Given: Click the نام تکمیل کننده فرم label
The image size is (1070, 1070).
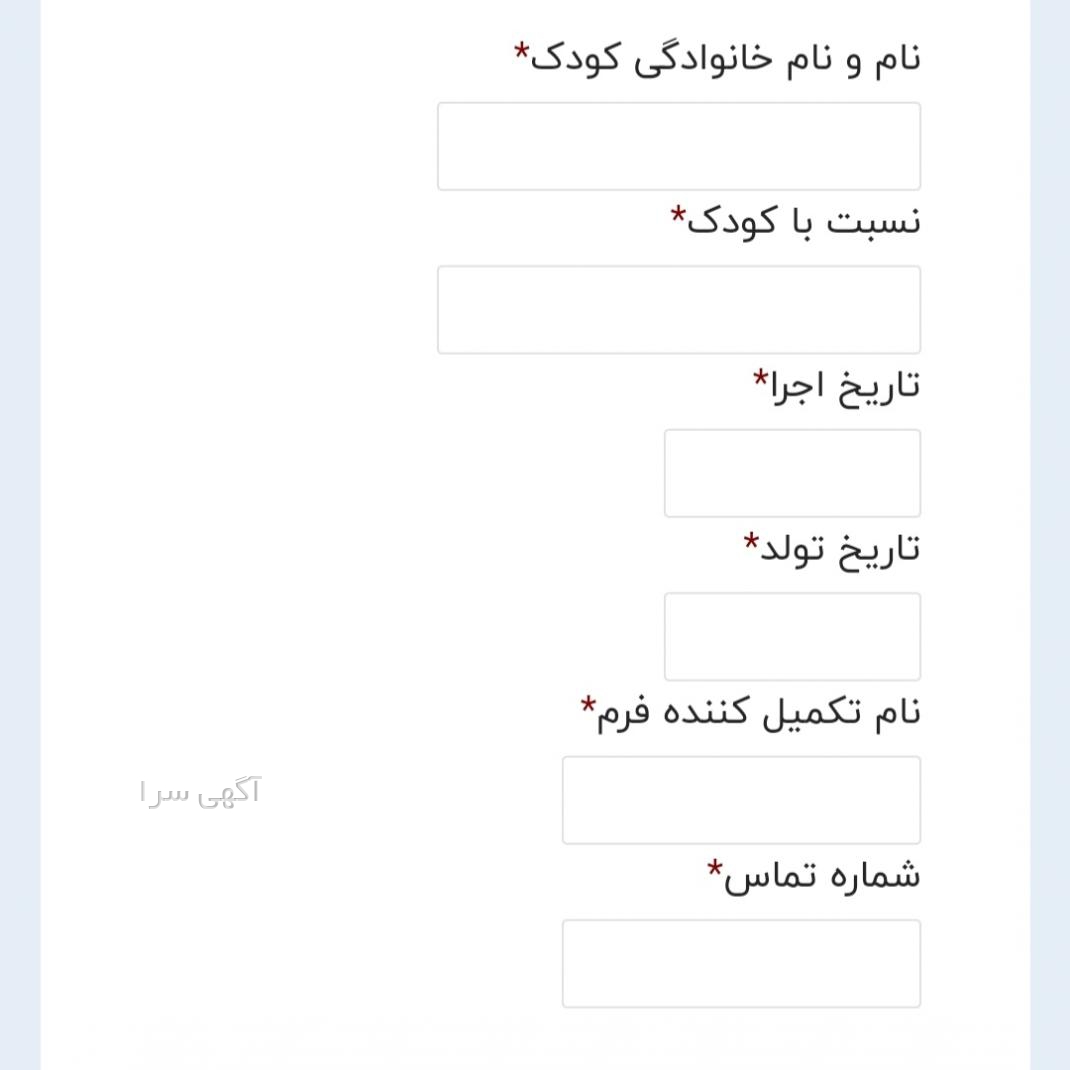Looking at the screenshot, I should click(x=758, y=712).
